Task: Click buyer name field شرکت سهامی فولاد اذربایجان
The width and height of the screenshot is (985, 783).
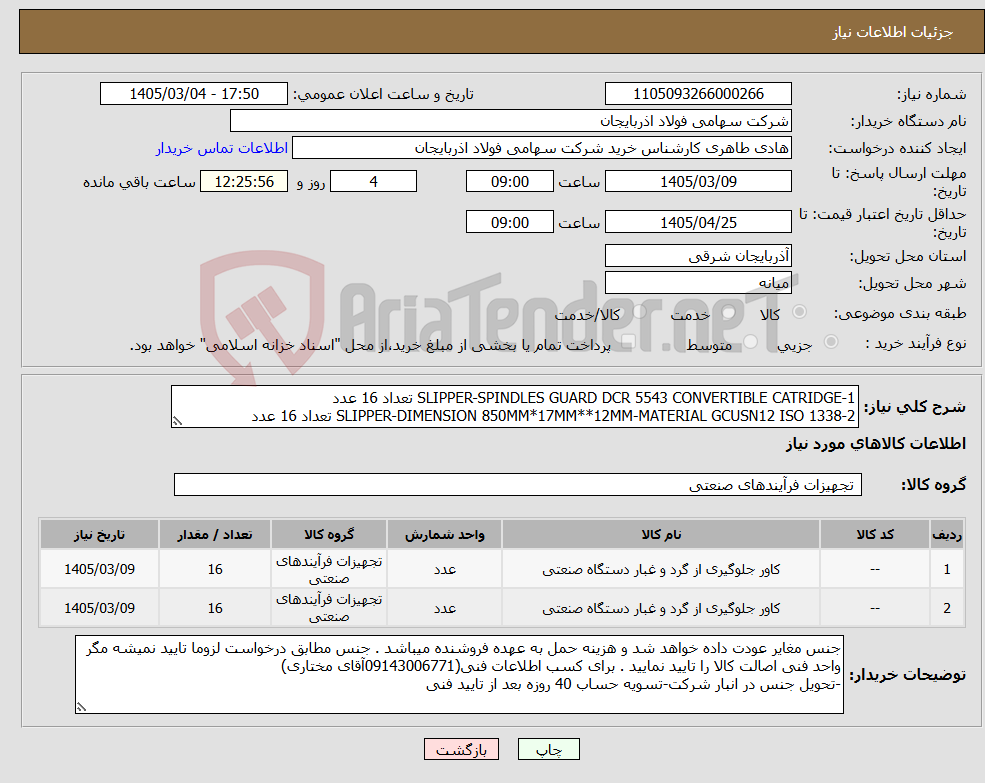Action: click(511, 121)
